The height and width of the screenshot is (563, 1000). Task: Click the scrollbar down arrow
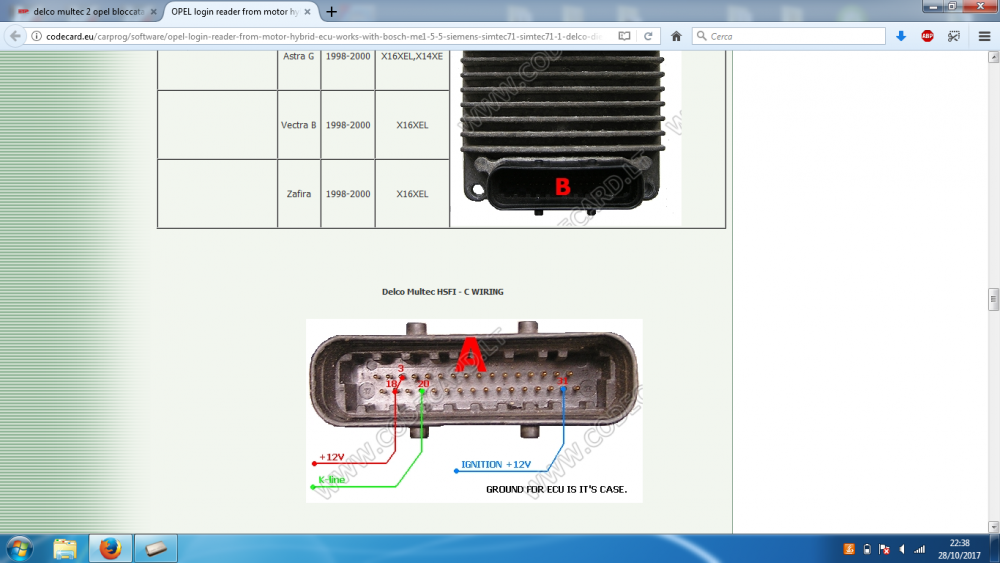click(993, 527)
